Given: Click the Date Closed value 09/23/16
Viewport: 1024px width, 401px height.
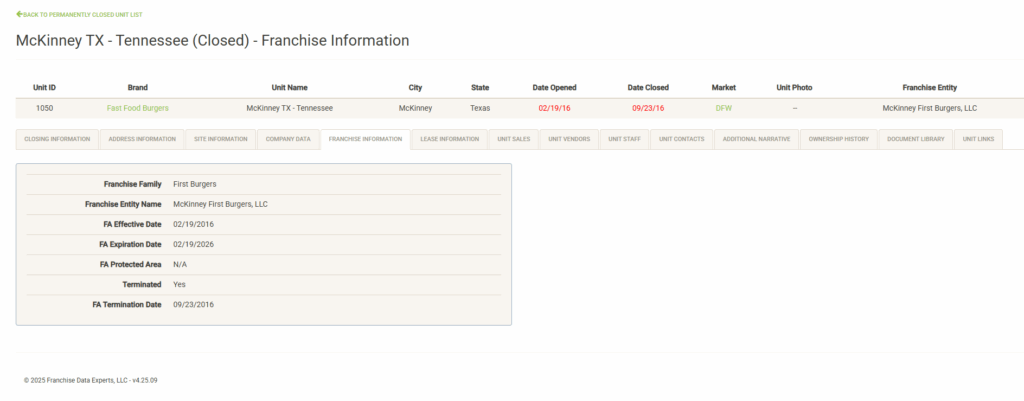Looking at the screenshot, I should 648,107.
